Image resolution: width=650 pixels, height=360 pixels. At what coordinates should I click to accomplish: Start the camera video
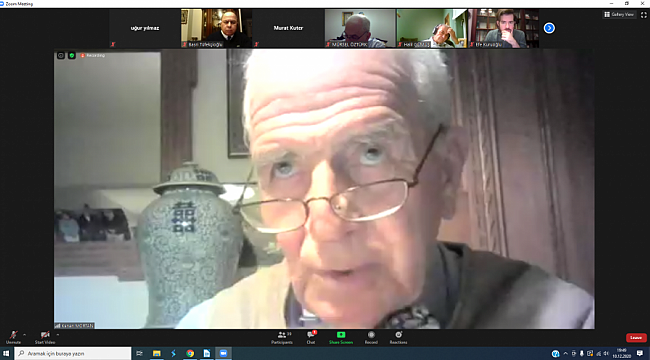(x=45, y=337)
